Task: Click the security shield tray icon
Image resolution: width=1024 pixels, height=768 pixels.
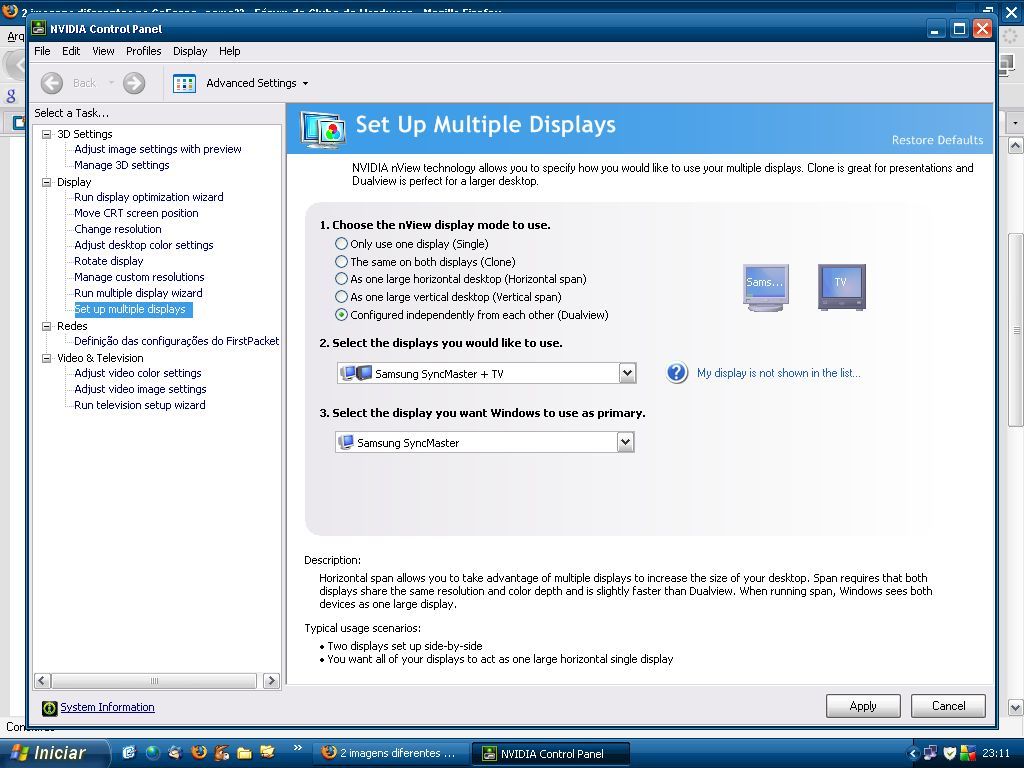Action: 950,754
